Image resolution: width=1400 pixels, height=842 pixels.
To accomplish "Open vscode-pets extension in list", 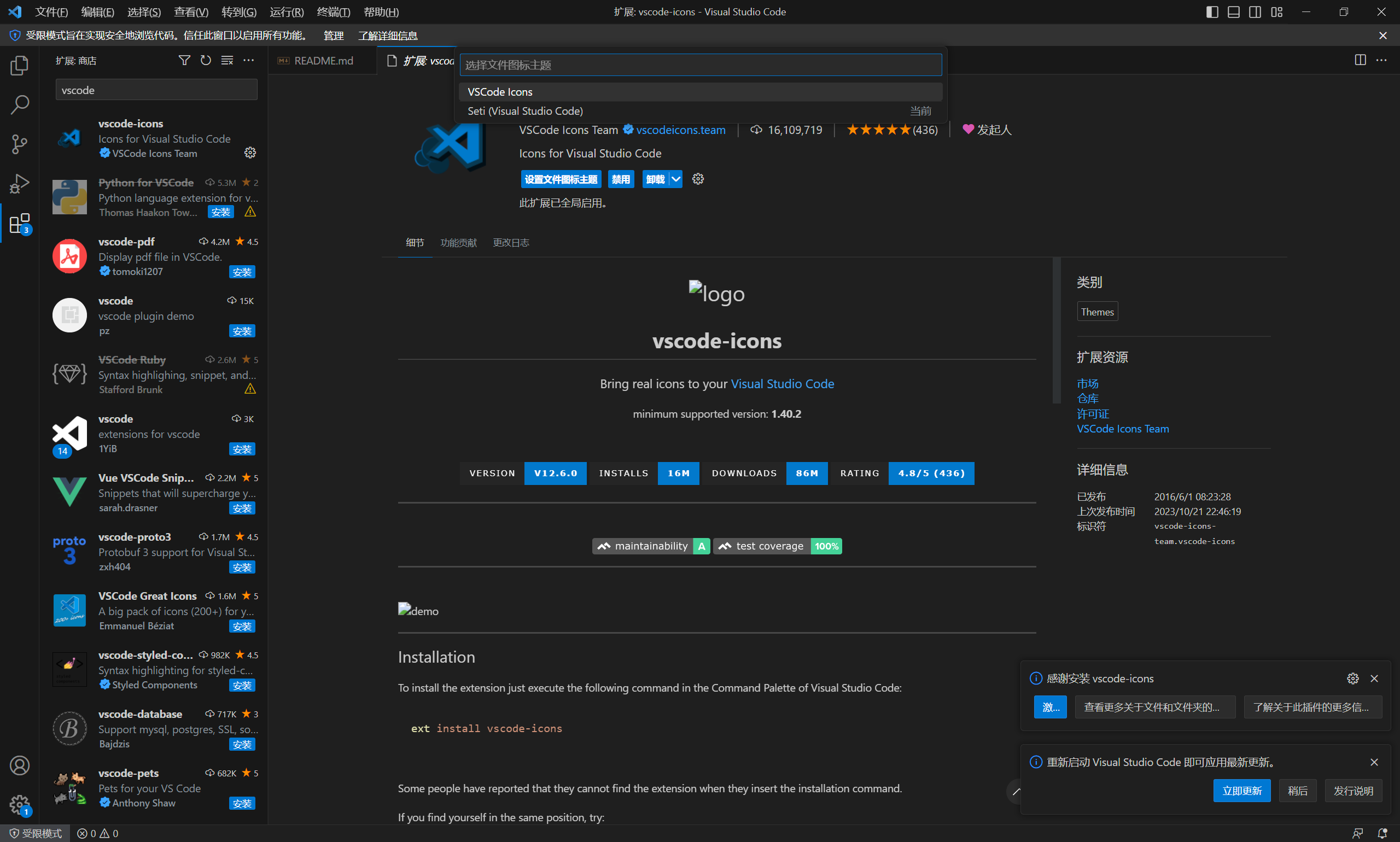I will click(x=154, y=788).
